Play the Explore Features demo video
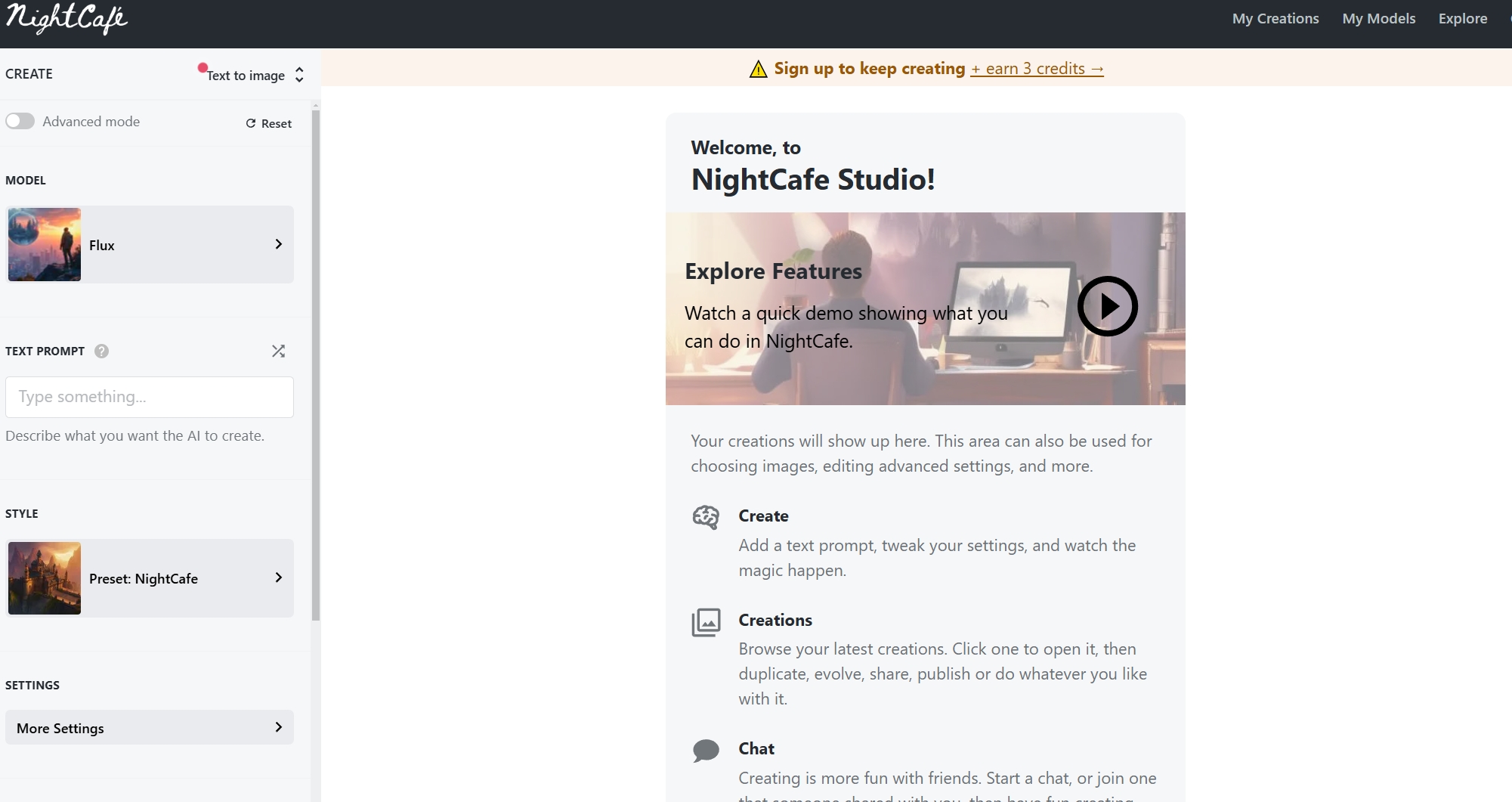The height and width of the screenshot is (802, 1512). coord(1107,306)
